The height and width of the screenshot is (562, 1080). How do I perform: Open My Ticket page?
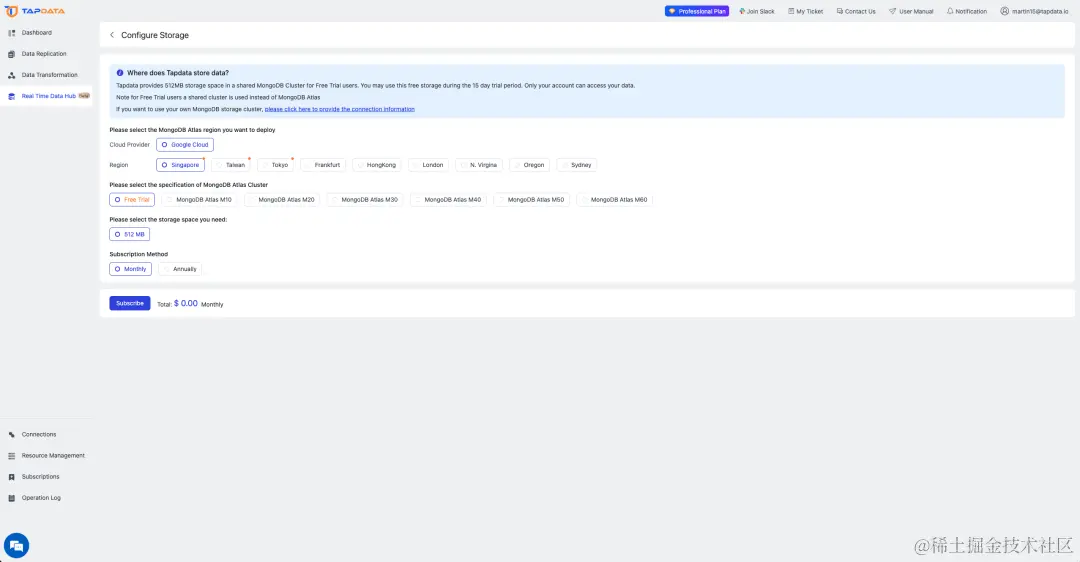[x=806, y=11]
